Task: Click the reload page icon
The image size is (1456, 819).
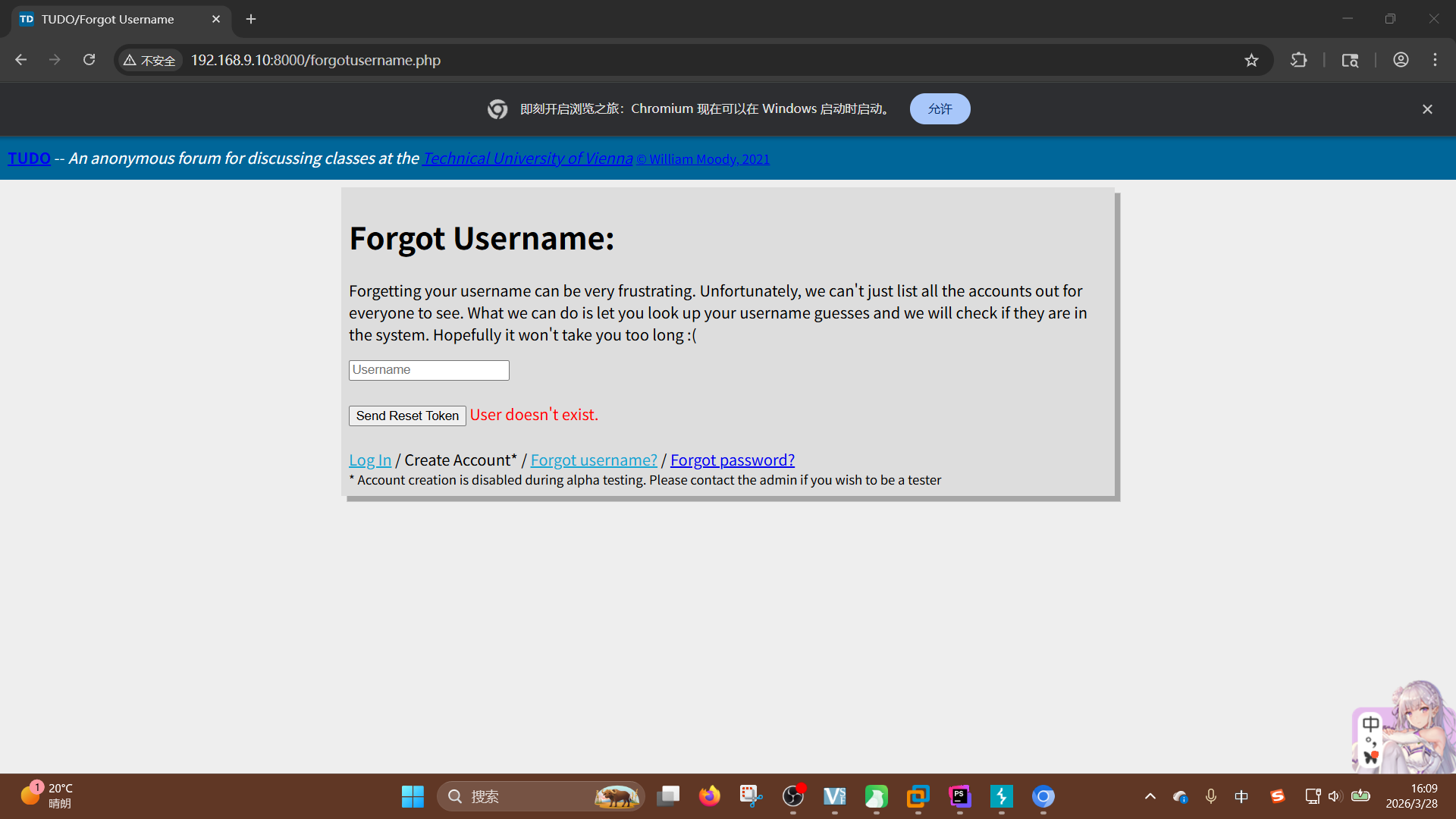Action: point(89,60)
